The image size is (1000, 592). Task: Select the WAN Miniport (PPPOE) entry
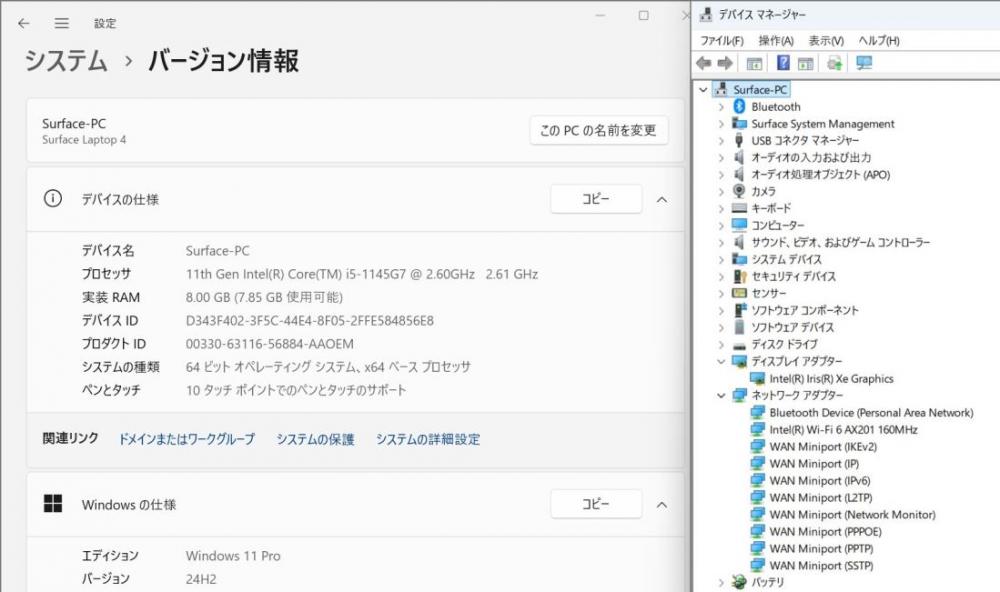(825, 531)
